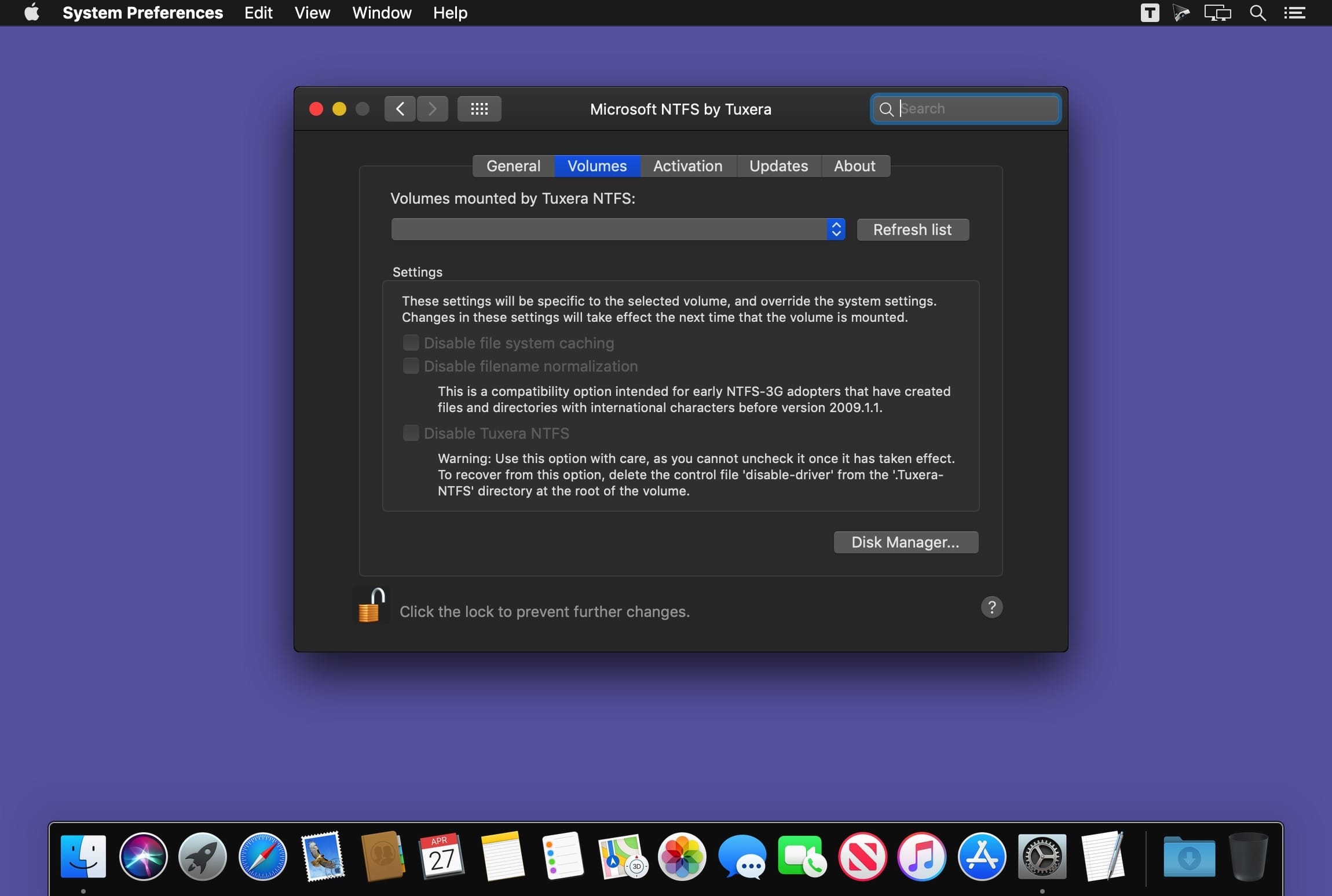Open Safari browser from Dock
Image resolution: width=1332 pixels, height=896 pixels.
pyautogui.click(x=262, y=856)
